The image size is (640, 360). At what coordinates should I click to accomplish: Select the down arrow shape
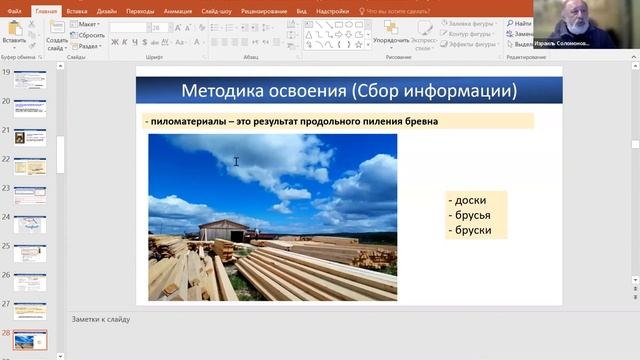(x=349, y=35)
